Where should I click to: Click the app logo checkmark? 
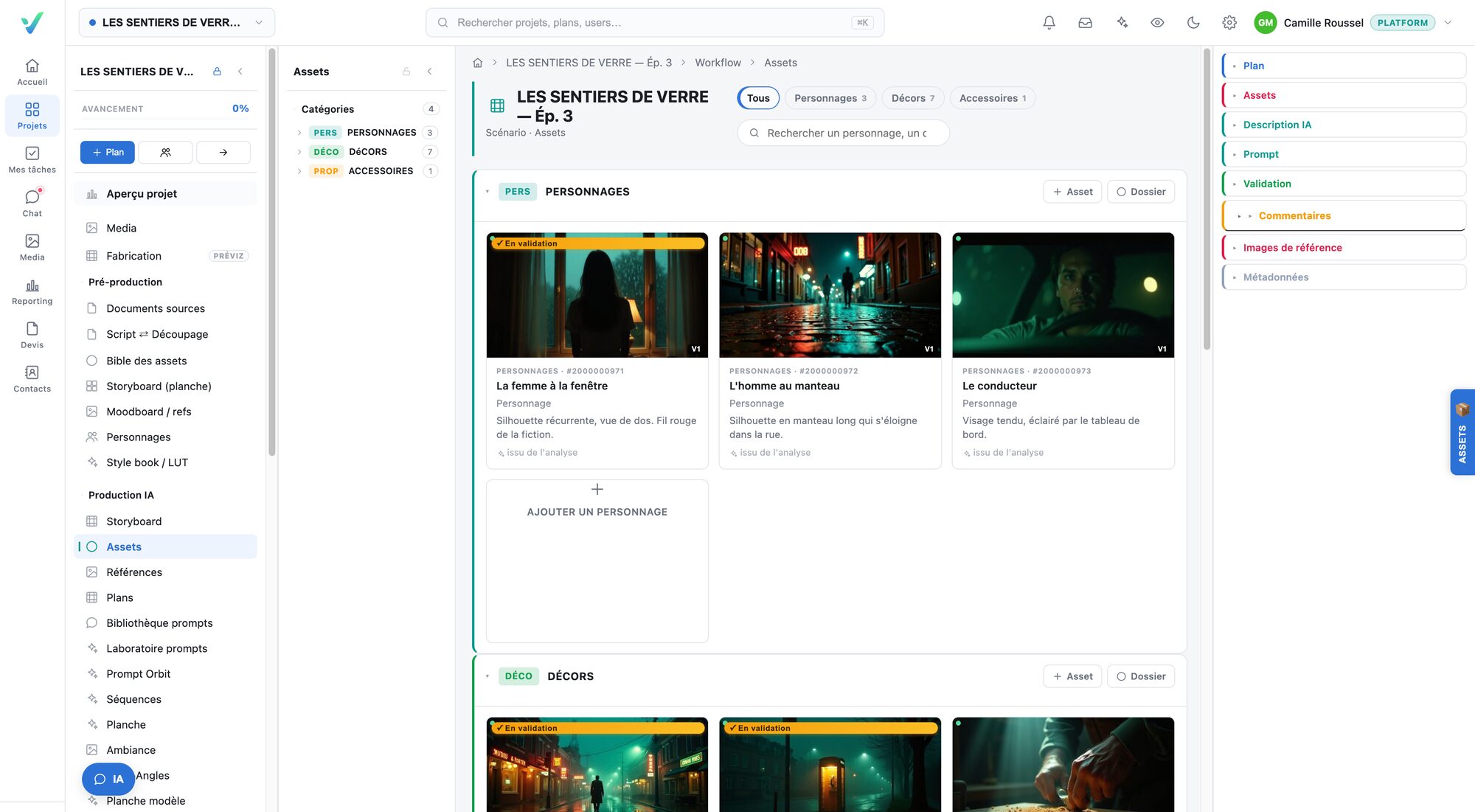tap(32, 23)
